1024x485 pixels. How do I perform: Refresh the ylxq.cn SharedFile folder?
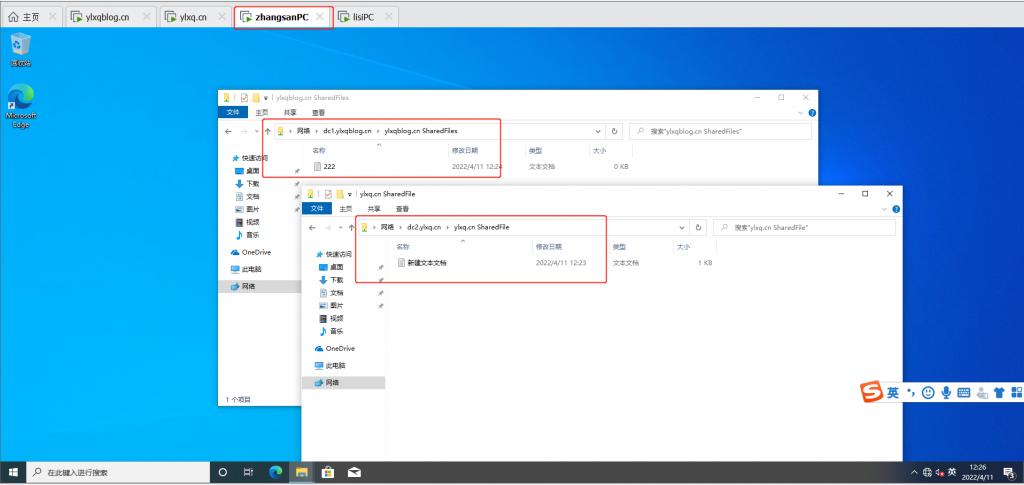point(698,227)
